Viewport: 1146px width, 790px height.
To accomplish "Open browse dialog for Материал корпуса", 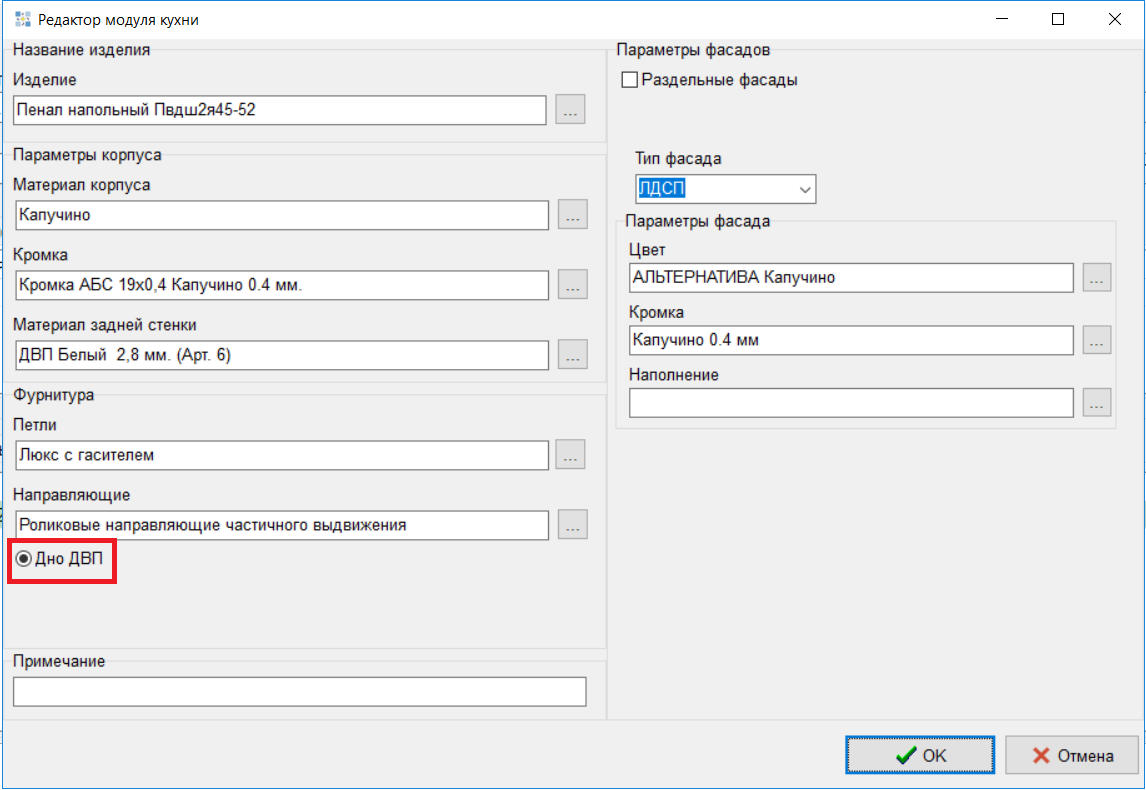I will (572, 214).
